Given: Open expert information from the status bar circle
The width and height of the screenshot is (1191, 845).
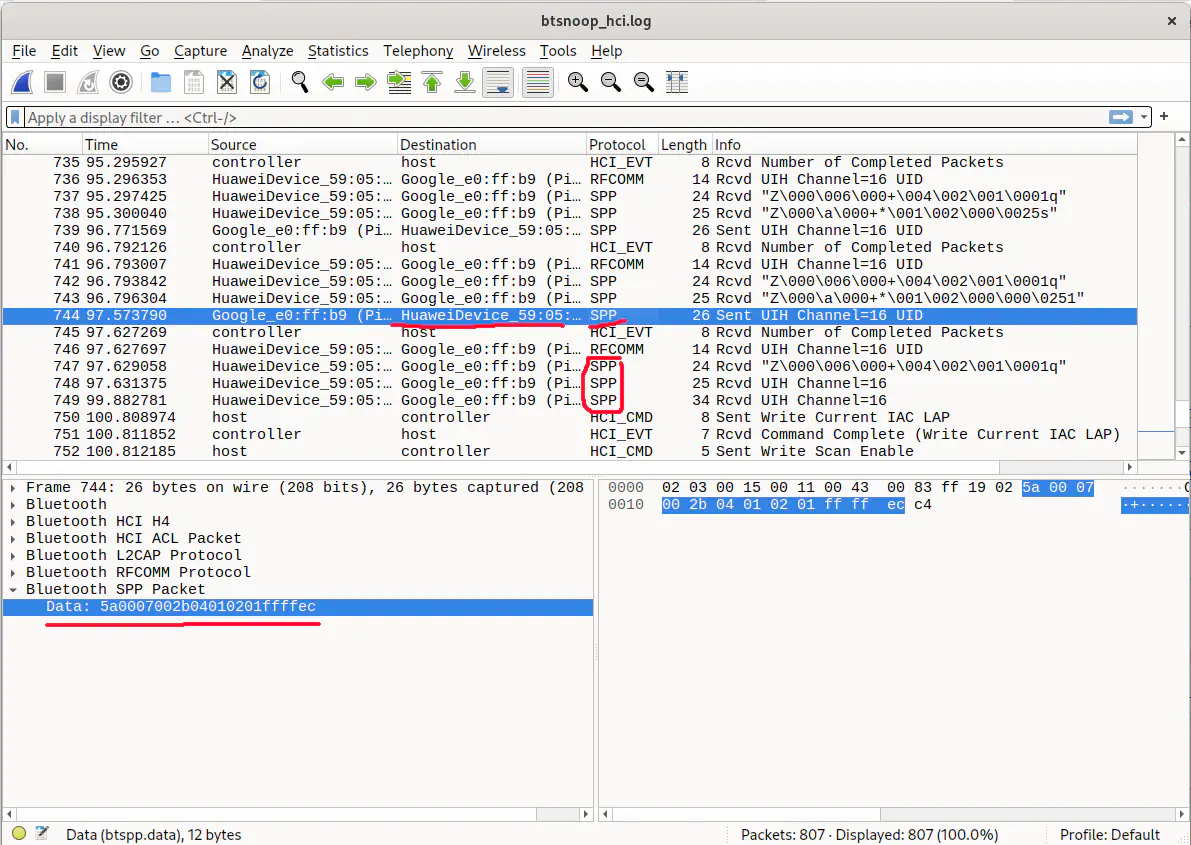Looking at the screenshot, I should click(x=19, y=834).
